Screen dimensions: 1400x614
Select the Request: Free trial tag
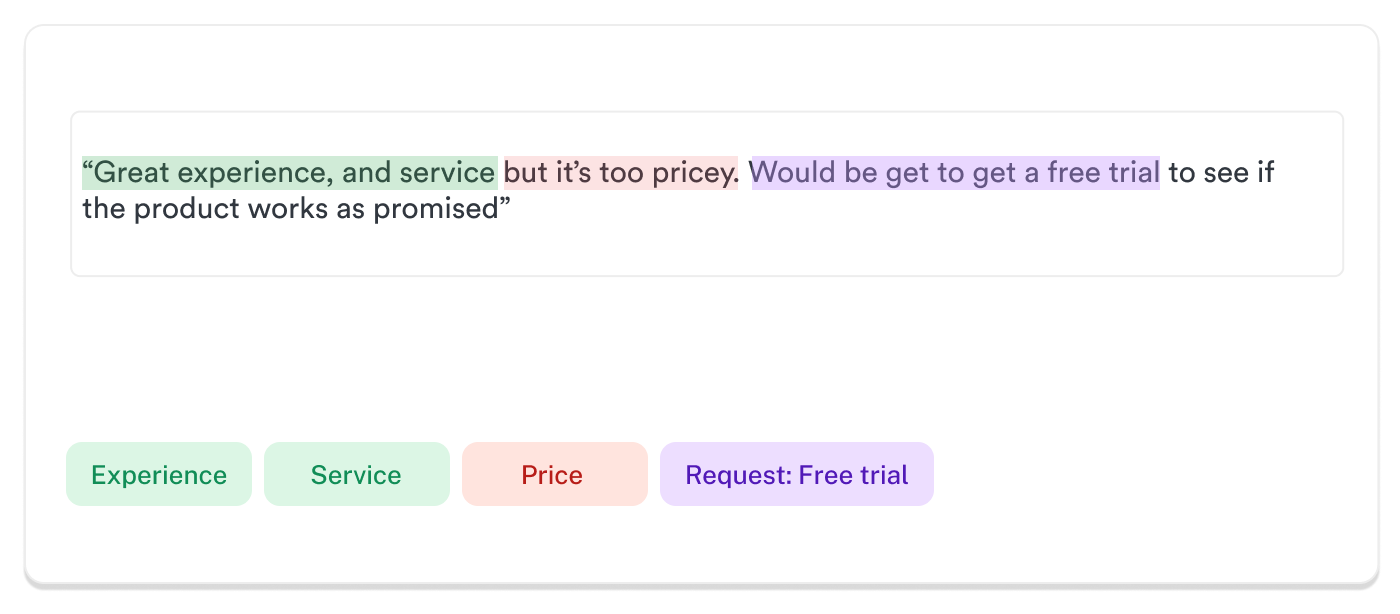point(797,474)
